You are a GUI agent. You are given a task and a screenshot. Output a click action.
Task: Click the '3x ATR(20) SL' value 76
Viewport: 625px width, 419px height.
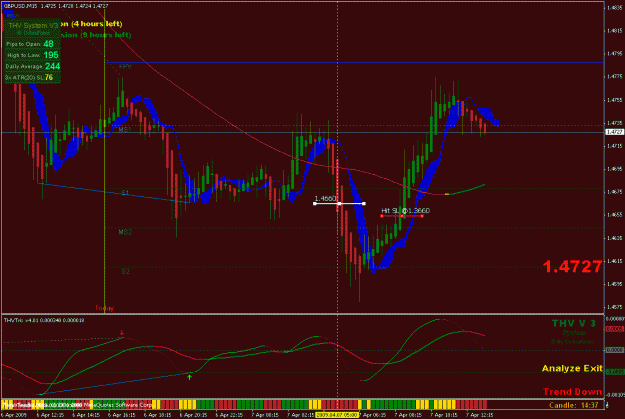point(49,78)
